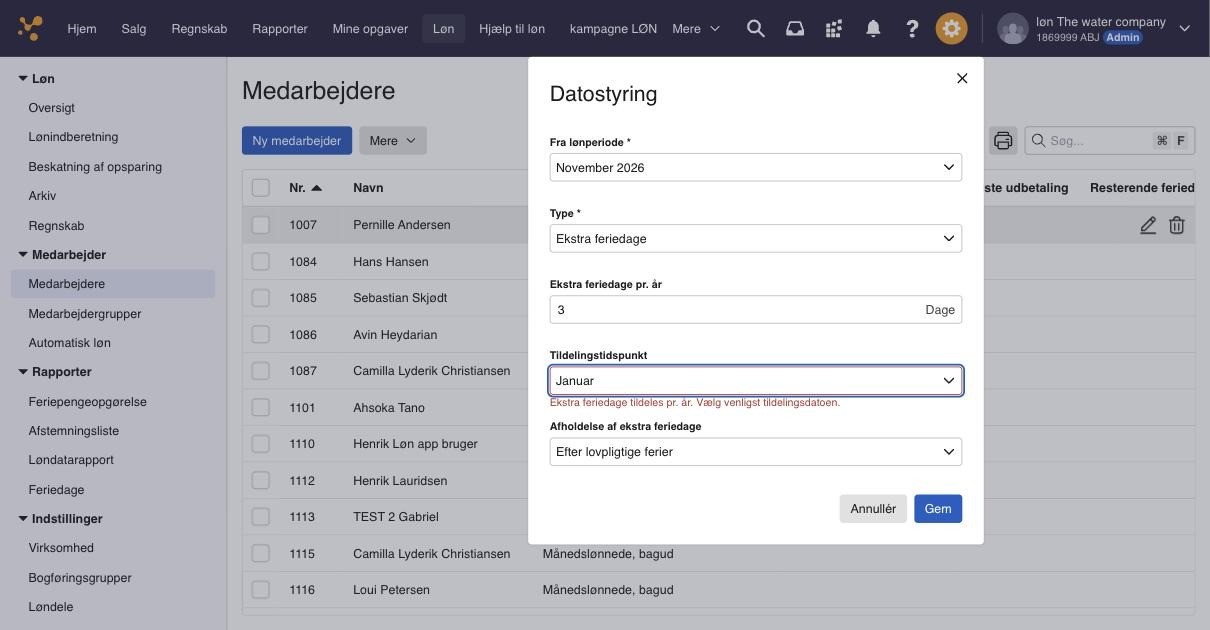1210x630 pixels.
Task: Click employee name Loui Petersen
Action: click(x=391, y=590)
